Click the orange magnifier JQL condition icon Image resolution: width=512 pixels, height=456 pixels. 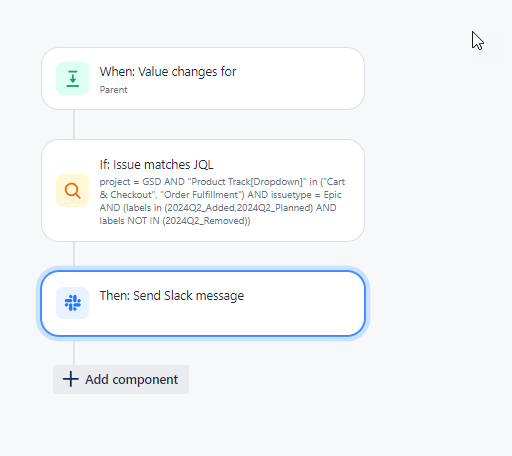(x=73, y=191)
